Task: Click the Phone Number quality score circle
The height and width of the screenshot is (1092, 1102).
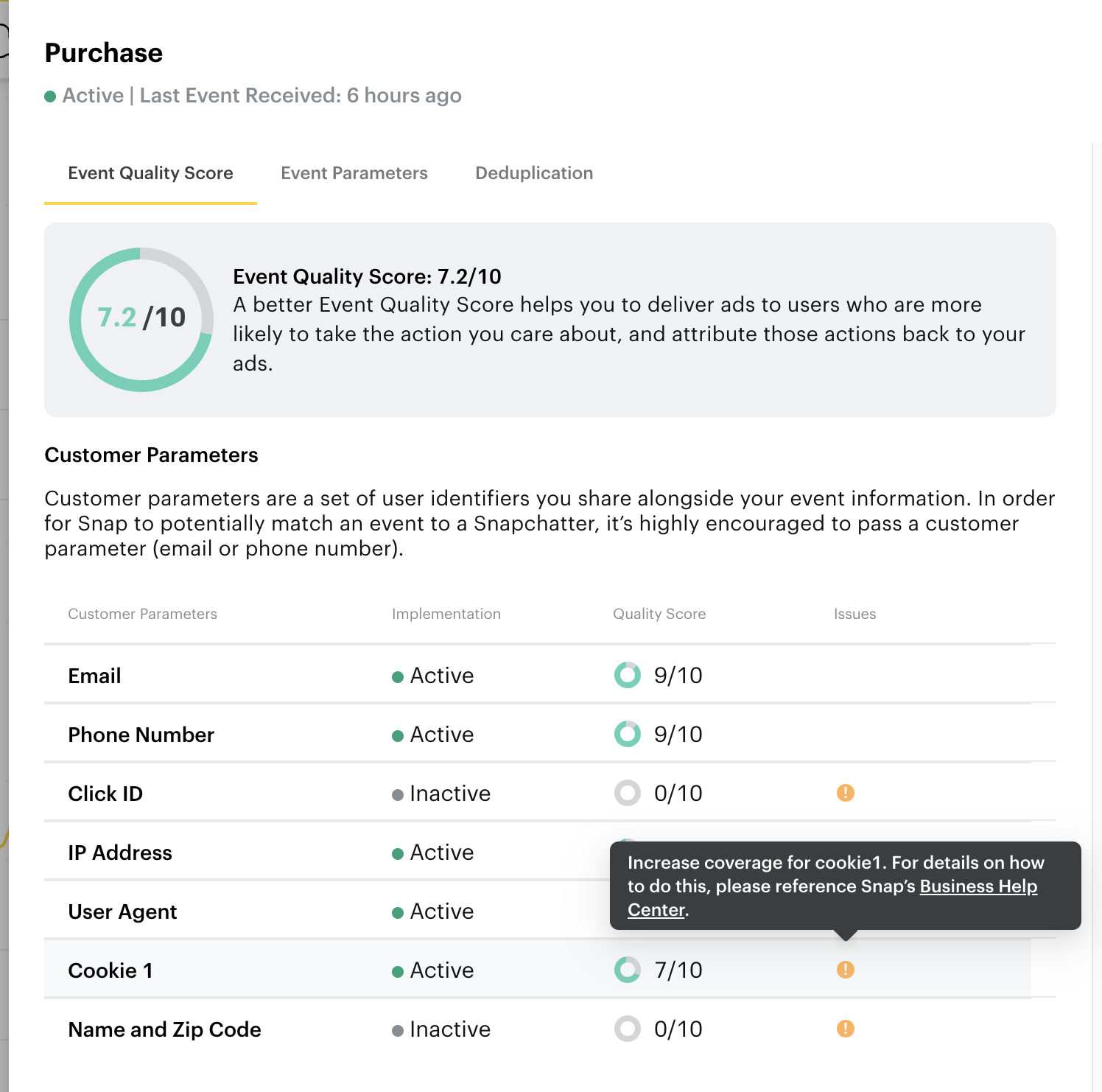Action: (627, 734)
